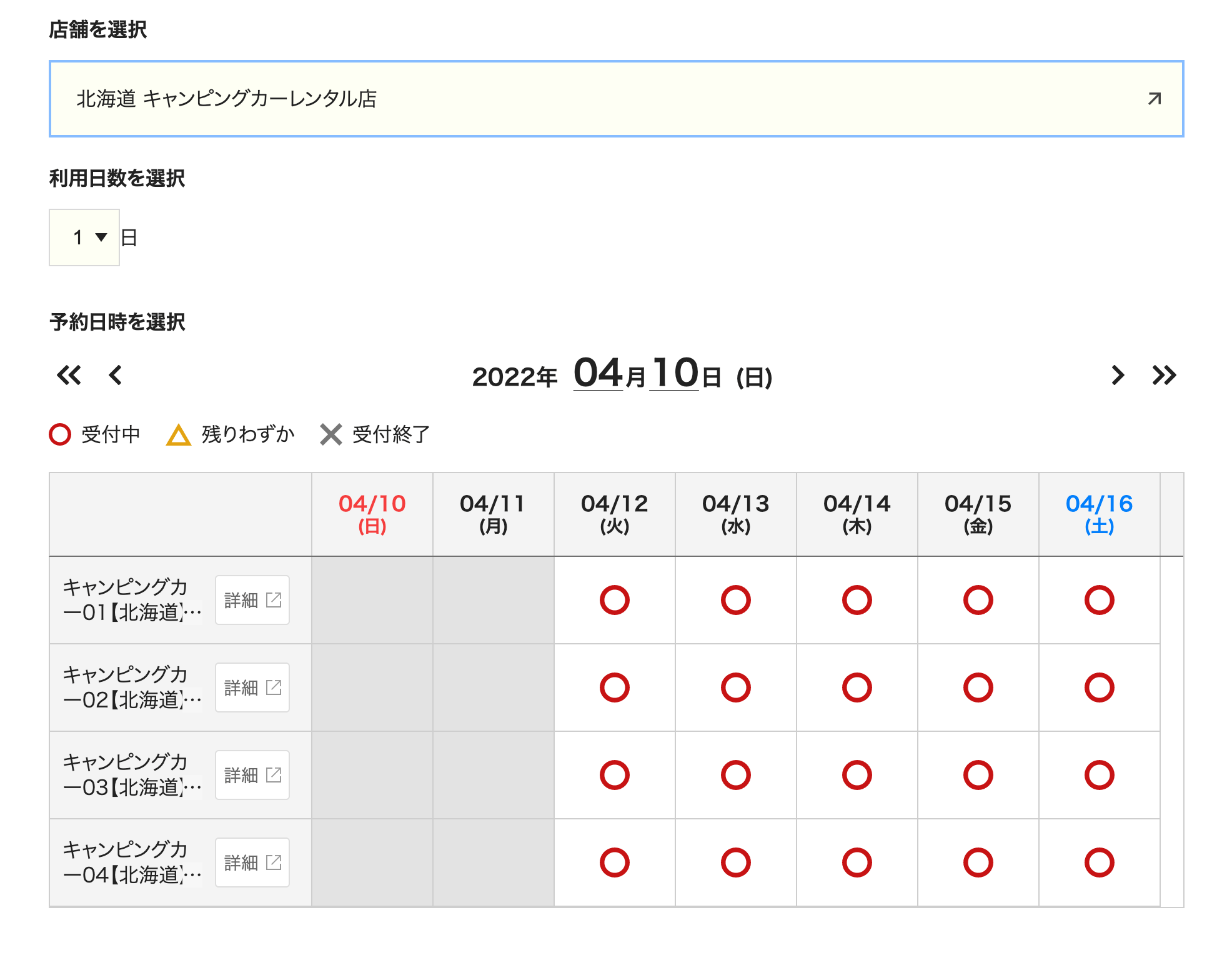1232x955 pixels.
Task: Open 詳細 for Camping Car 01
Action: (252, 600)
